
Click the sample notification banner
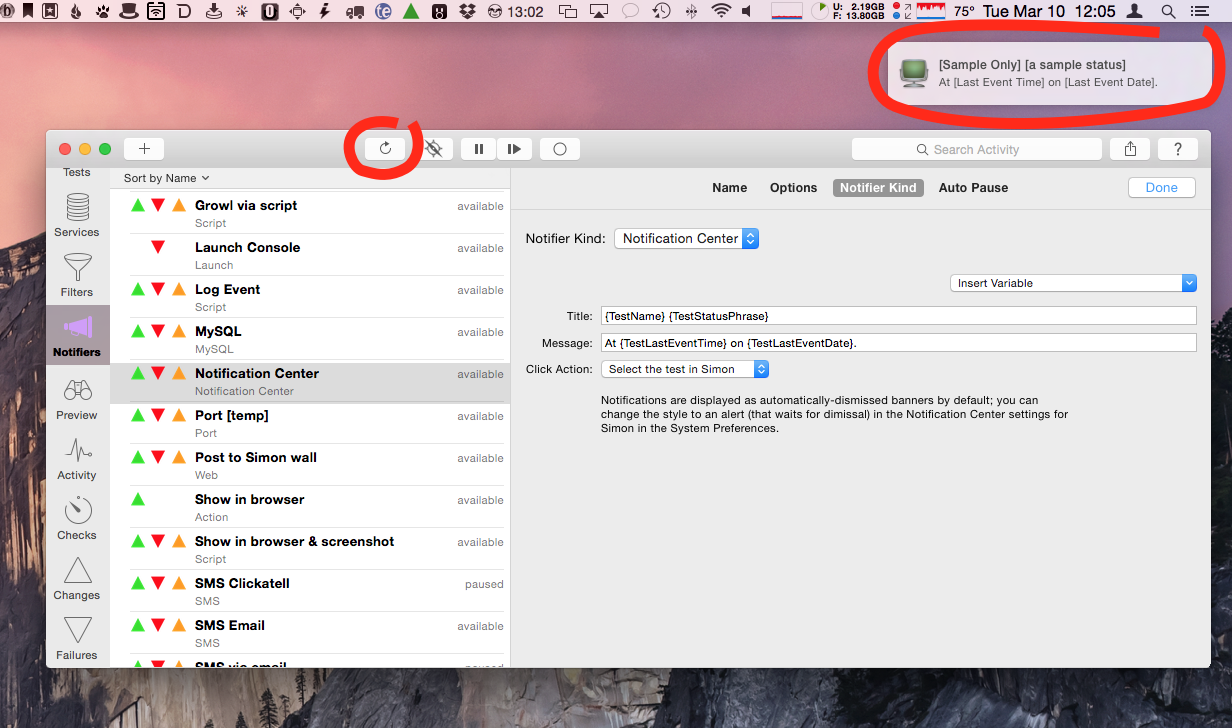[x=1049, y=73]
